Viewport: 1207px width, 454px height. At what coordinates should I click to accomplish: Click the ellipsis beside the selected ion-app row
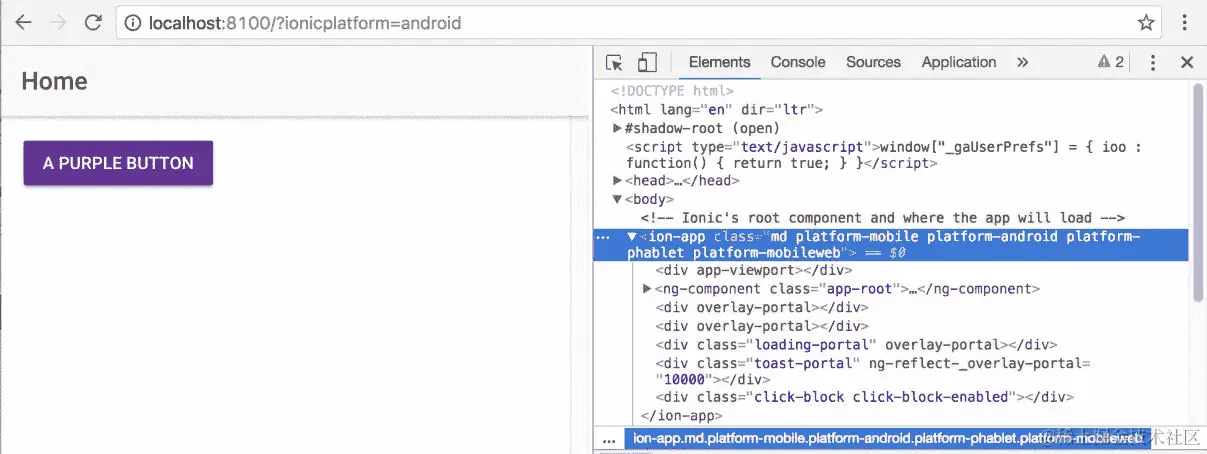(x=603, y=238)
